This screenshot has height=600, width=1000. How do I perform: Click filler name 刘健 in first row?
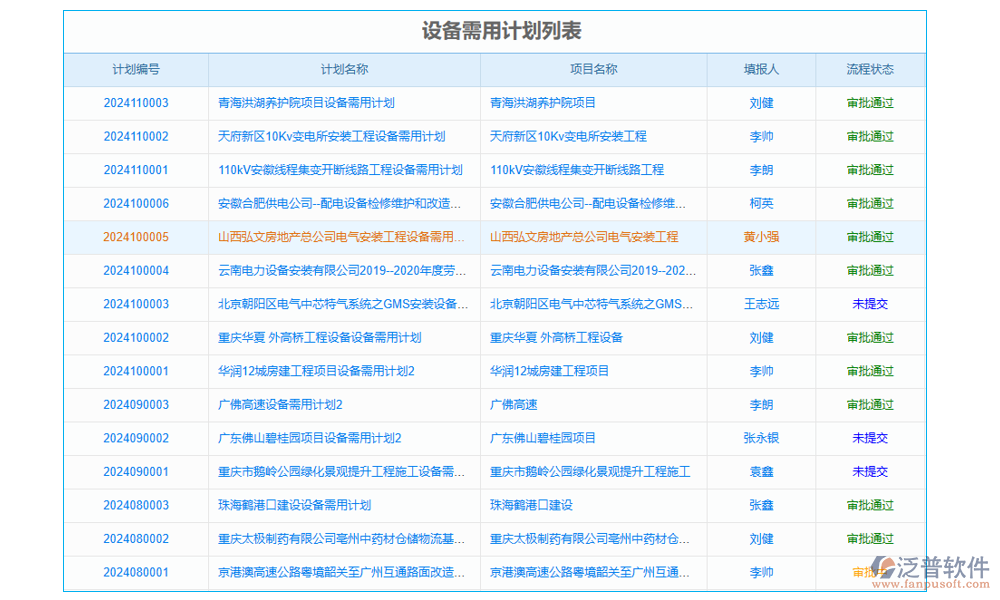coord(763,102)
